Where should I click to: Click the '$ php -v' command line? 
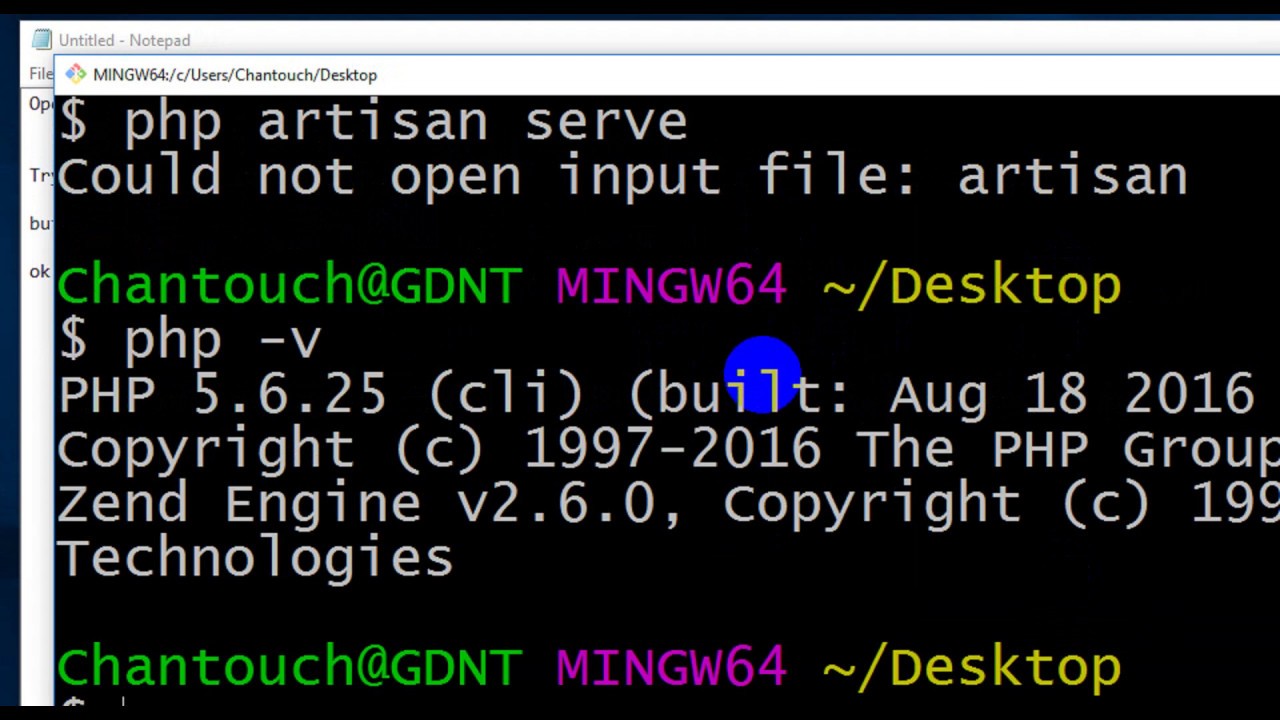pyautogui.click(x=190, y=341)
